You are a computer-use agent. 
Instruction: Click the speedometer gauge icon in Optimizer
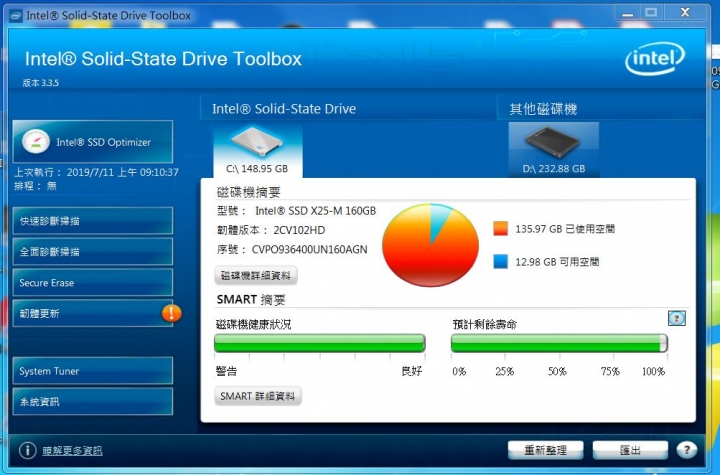[36, 141]
